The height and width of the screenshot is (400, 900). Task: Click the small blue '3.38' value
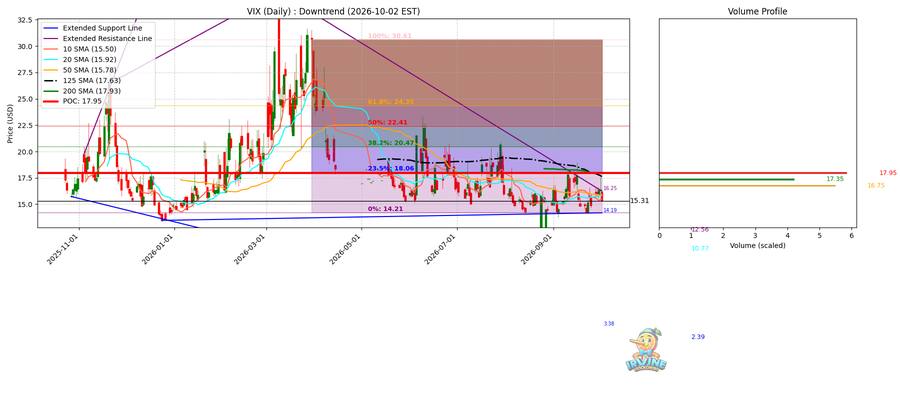pos(609,324)
